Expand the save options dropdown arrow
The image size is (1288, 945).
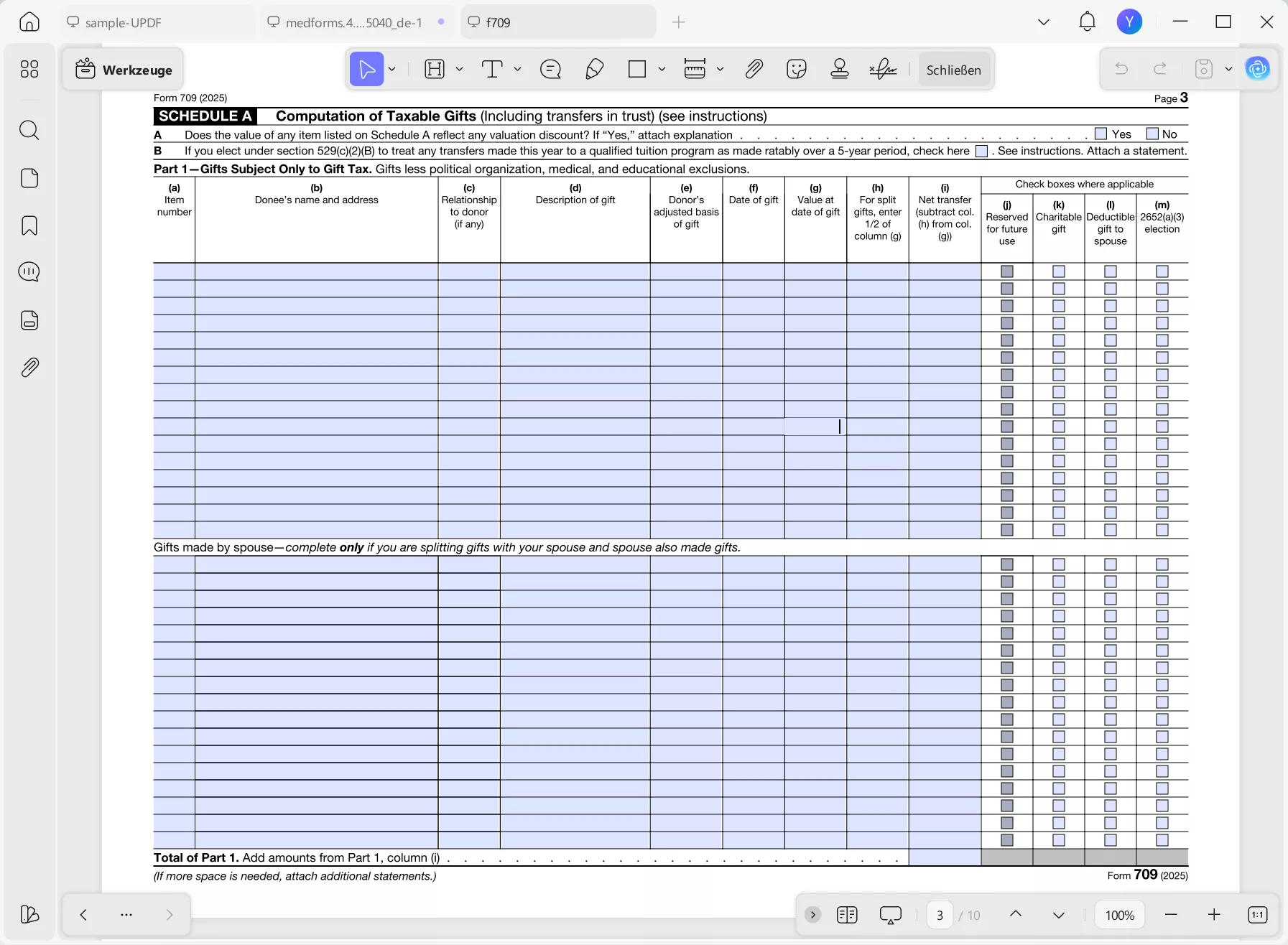(1228, 70)
